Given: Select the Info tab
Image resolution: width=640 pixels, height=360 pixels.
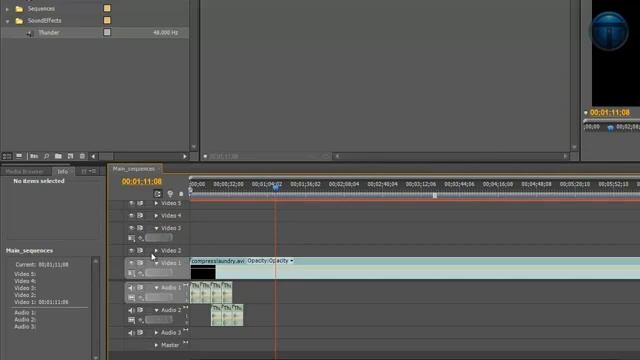Looking at the screenshot, I should [62, 171].
